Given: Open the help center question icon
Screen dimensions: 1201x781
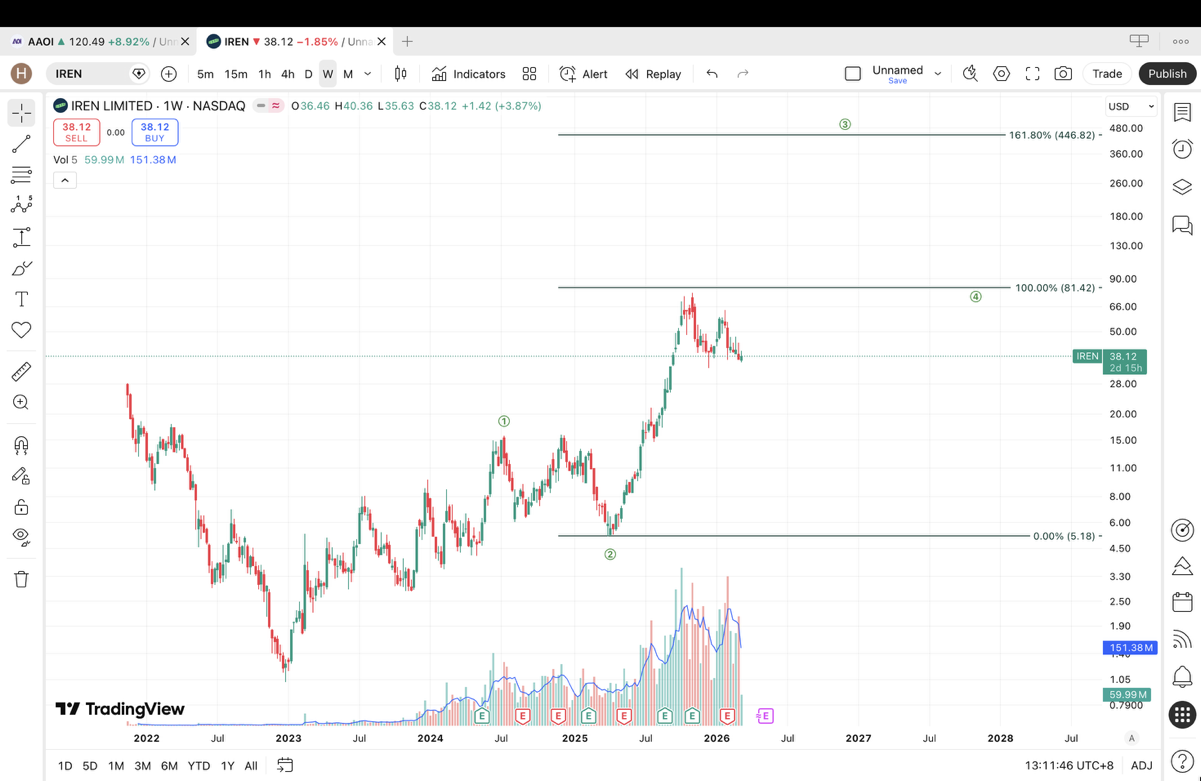Looking at the screenshot, I should (1182, 760).
